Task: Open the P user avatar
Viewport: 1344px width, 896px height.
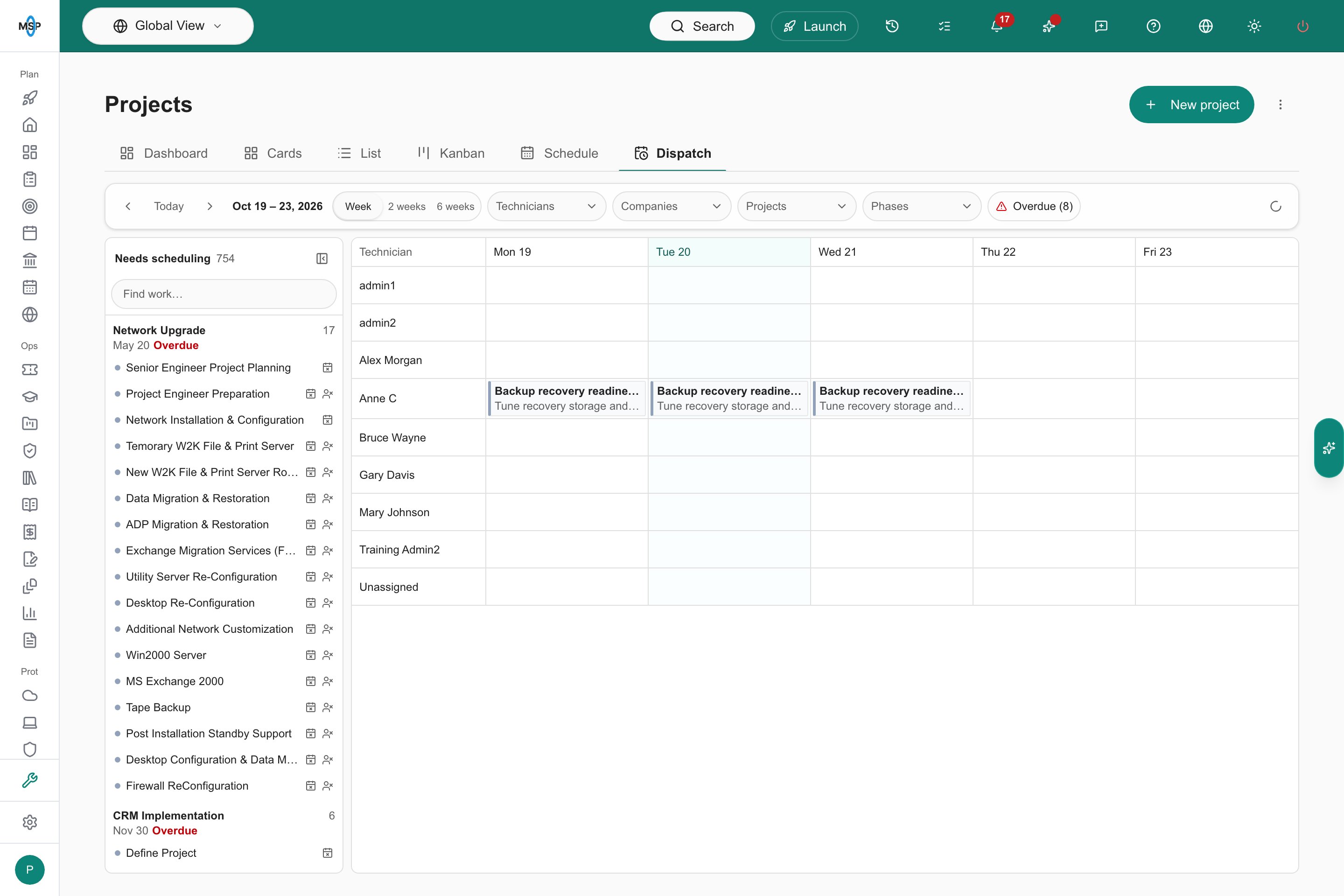Action: click(30, 870)
